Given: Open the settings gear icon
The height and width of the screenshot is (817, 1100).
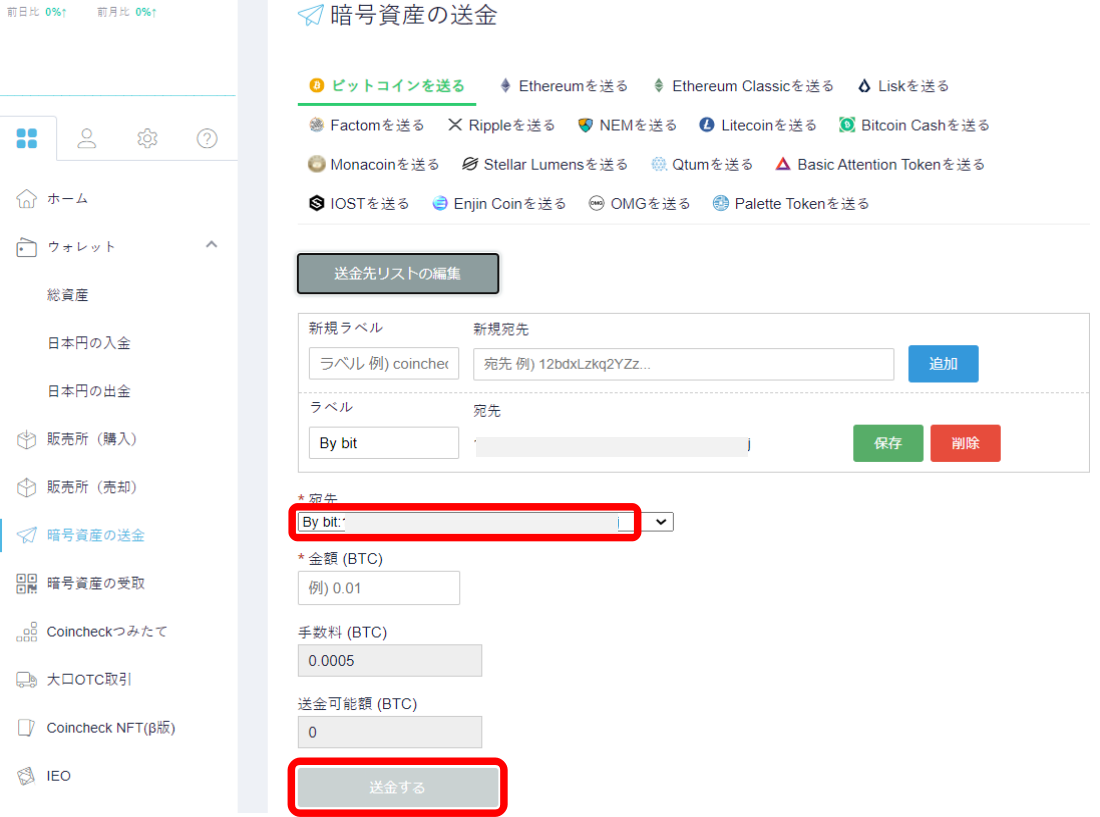Looking at the screenshot, I should pos(147,138).
